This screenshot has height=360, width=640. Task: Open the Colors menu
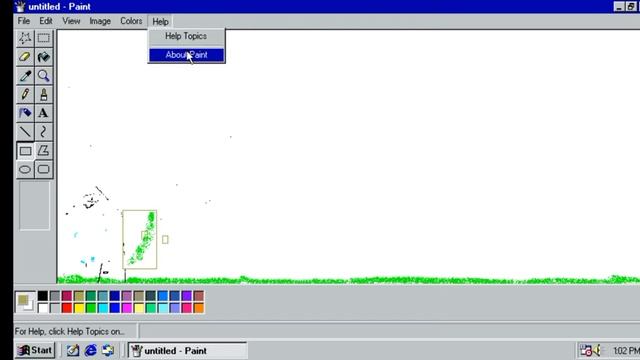pos(131,21)
